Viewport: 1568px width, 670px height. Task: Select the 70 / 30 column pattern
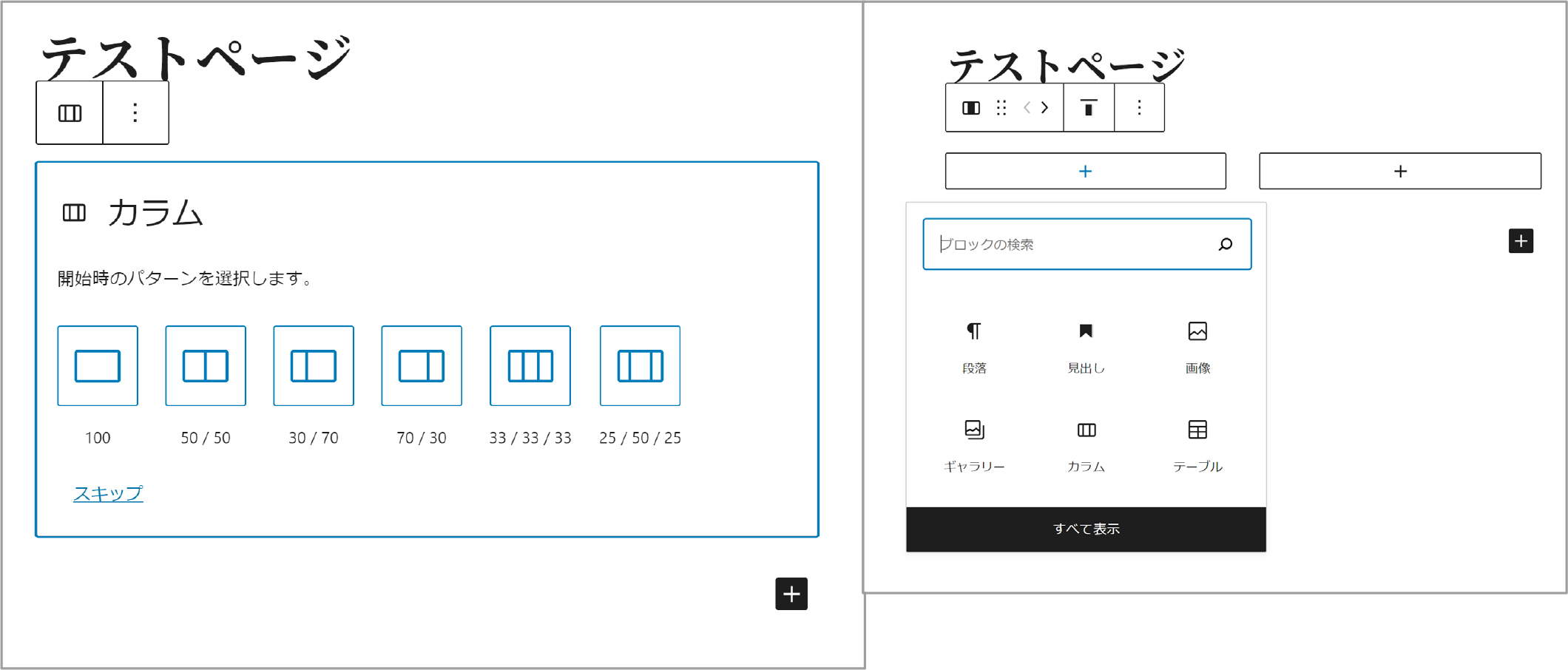[x=422, y=366]
